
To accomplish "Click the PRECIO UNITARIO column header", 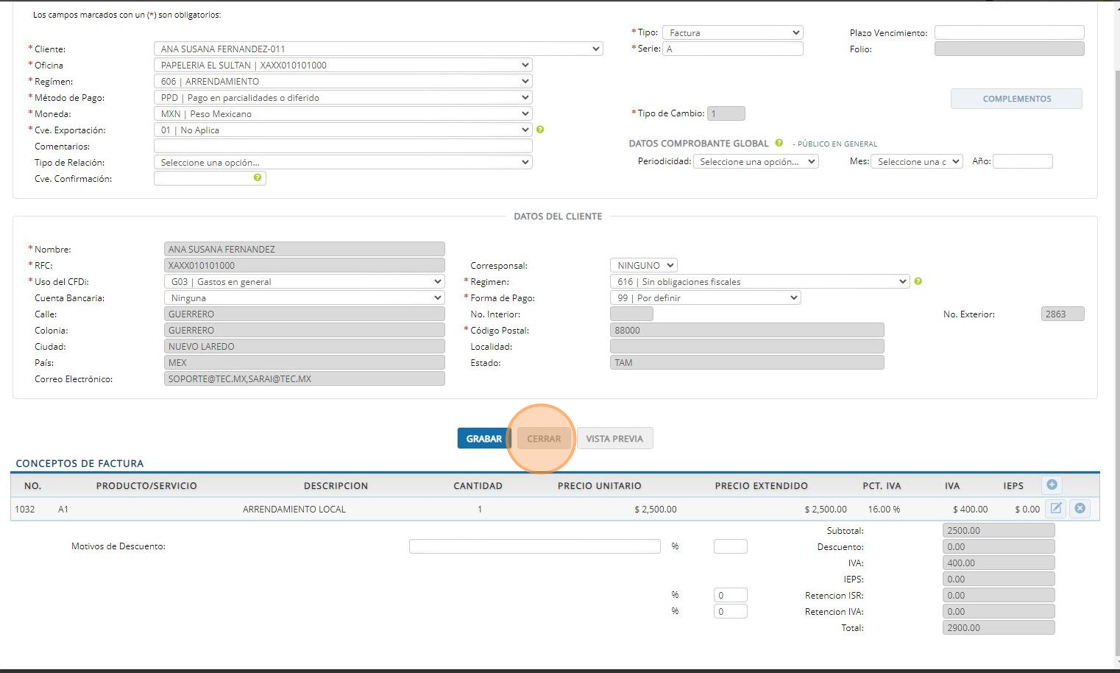I will 599,486.
